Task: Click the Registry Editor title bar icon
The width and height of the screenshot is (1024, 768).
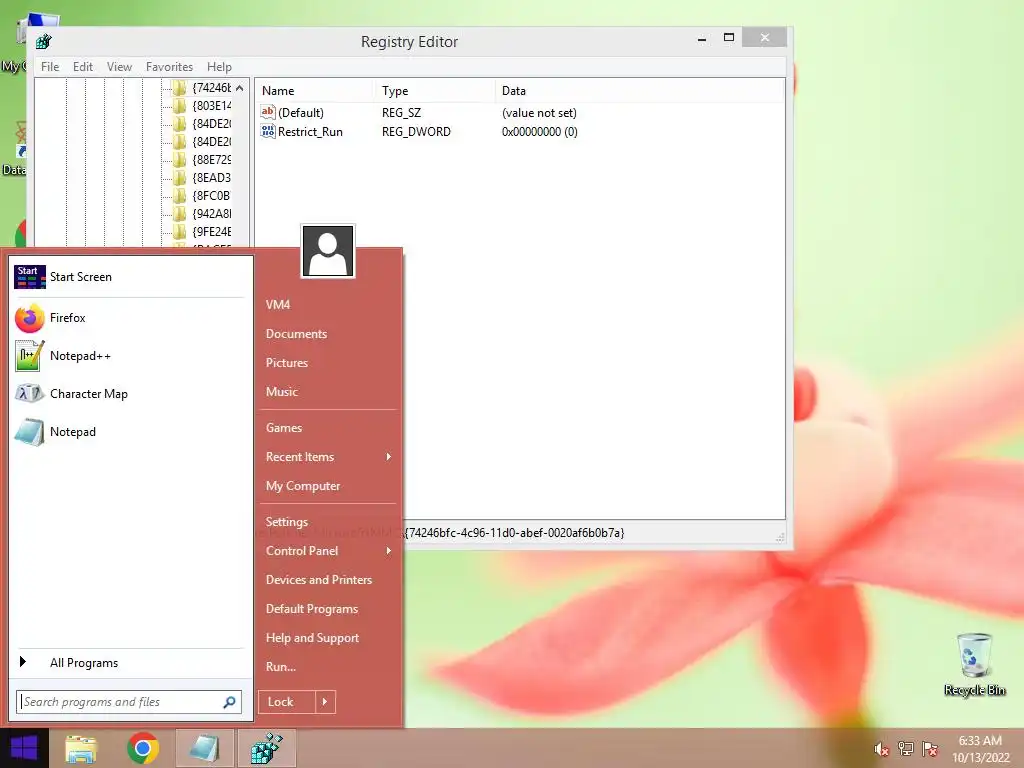Action: 44,42
